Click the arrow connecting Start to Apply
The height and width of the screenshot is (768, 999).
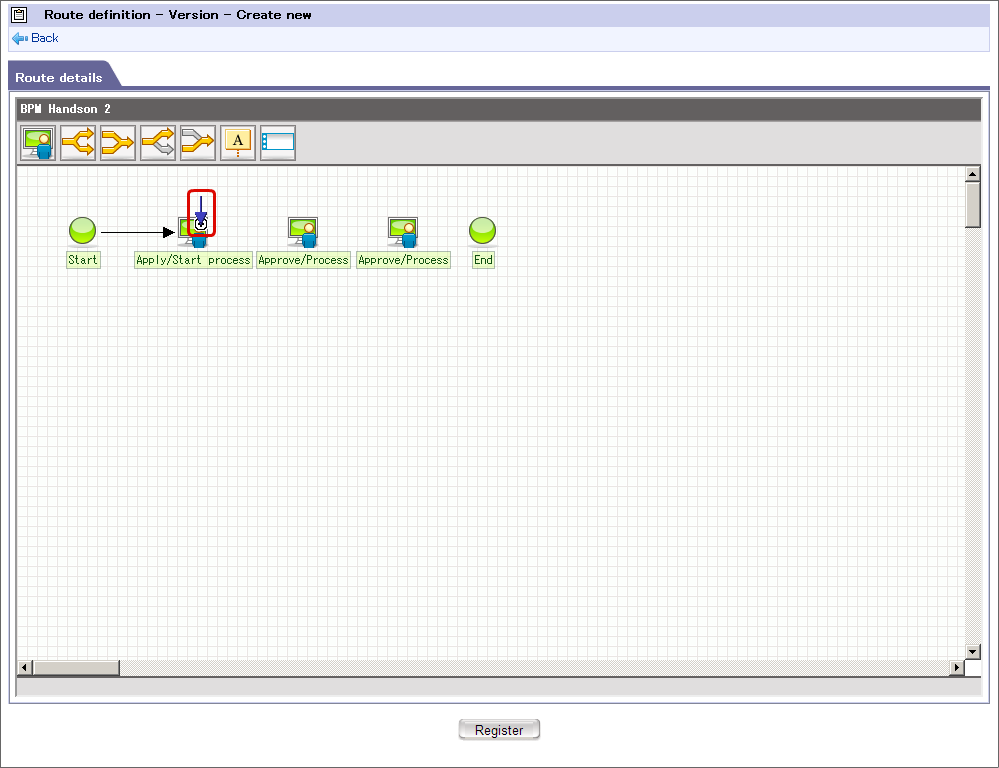pos(138,233)
